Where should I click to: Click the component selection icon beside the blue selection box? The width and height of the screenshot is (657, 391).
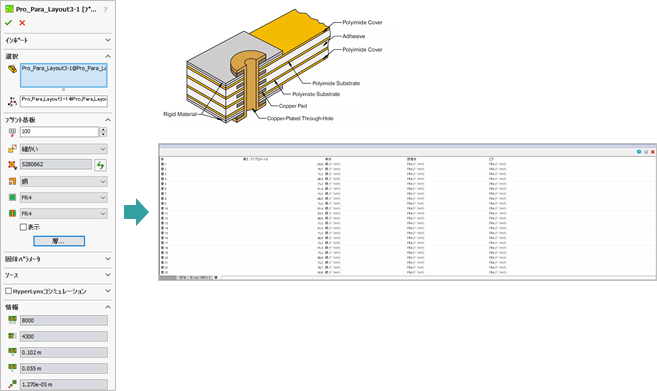tap(12, 69)
